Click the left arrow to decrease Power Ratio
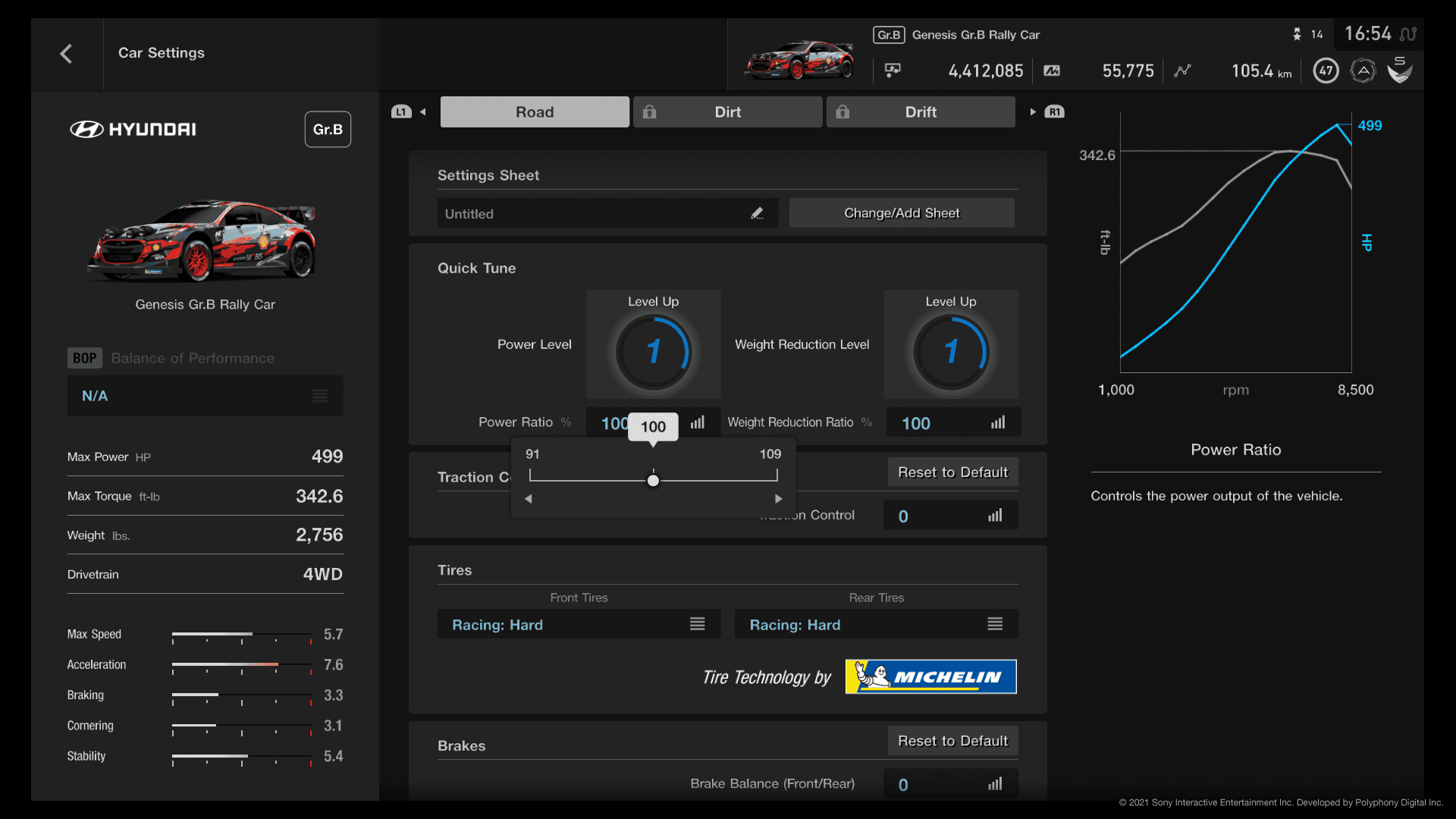Viewport: 1456px width, 819px height. 529,499
